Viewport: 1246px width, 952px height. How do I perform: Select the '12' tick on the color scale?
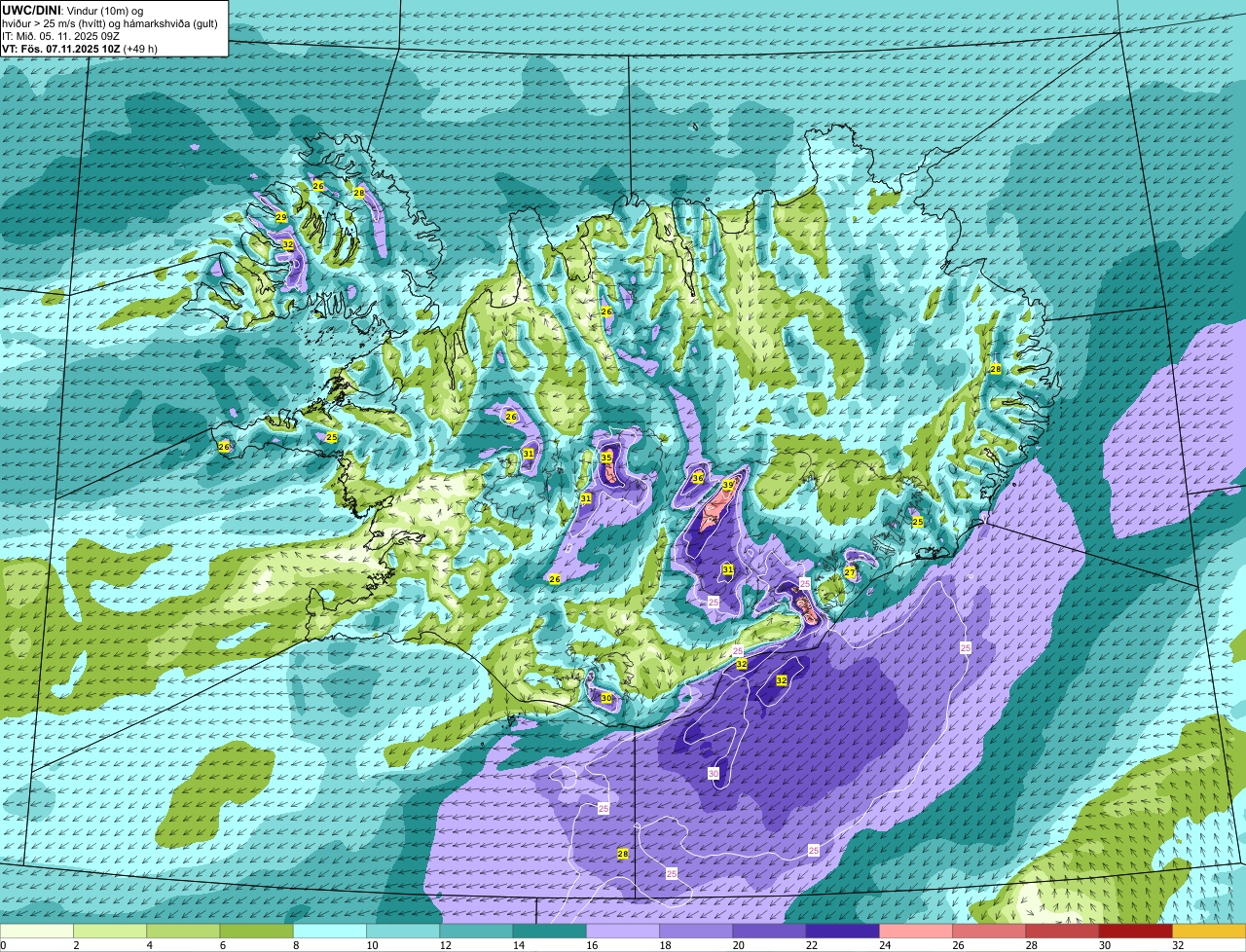445,945
